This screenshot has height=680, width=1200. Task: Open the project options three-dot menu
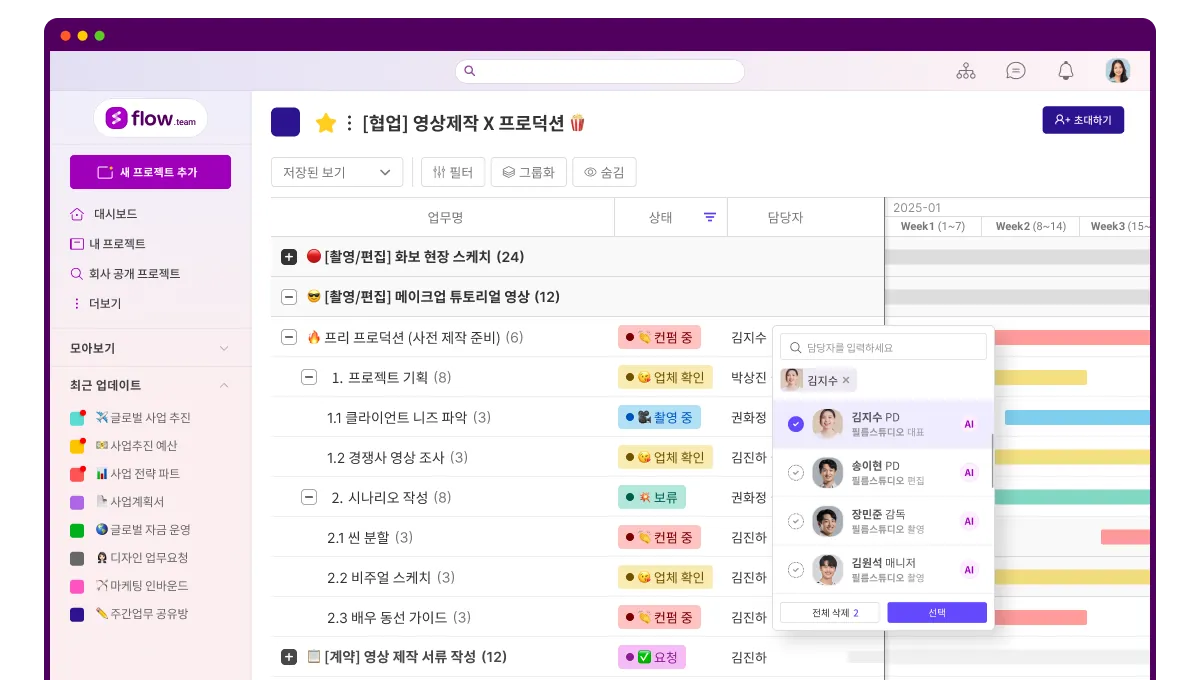(349, 123)
